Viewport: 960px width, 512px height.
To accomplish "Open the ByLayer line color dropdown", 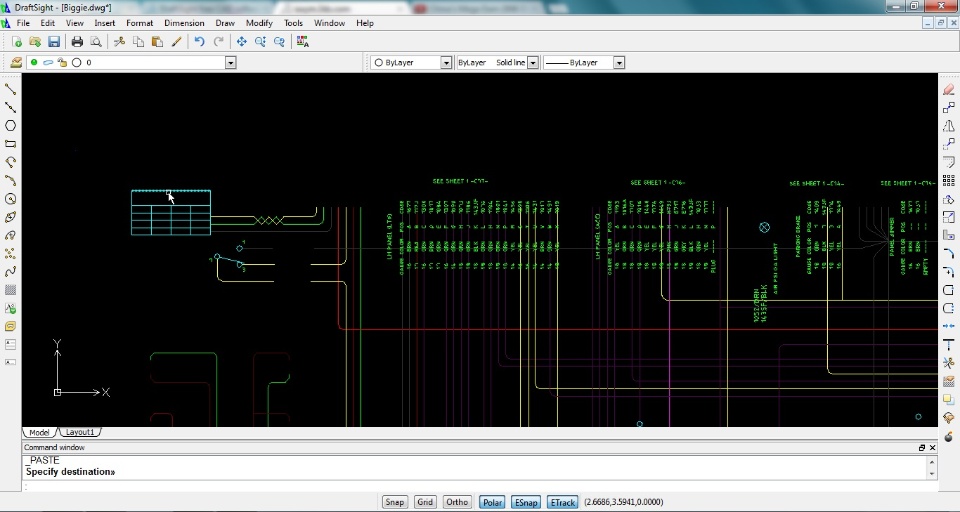I will (x=446, y=63).
